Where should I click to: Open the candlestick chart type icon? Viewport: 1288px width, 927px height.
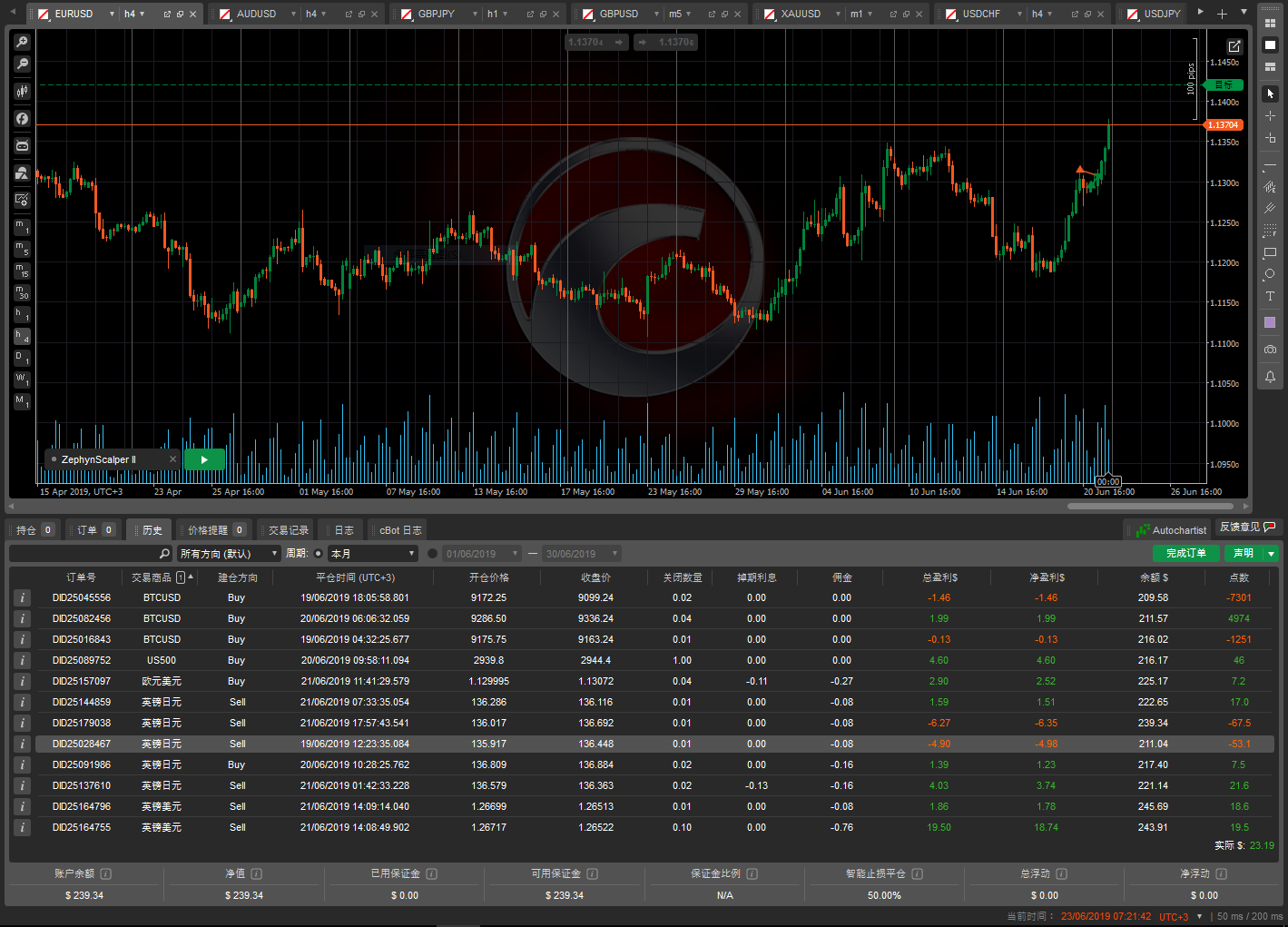pyautogui.click(x=22, y=91)
